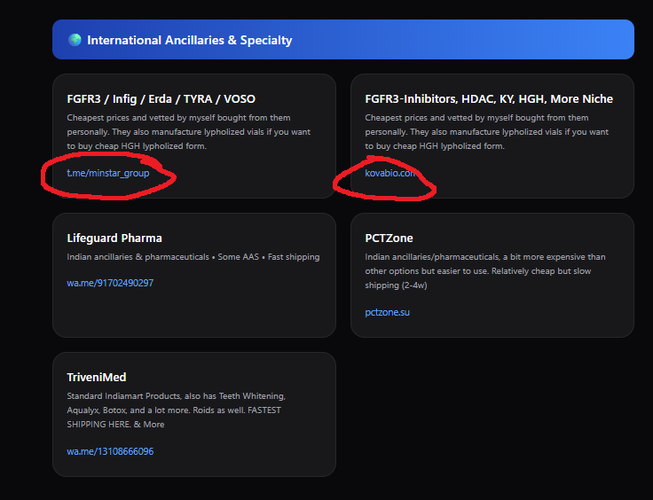Open the t.me/minstar_group link
The image size is (653, 500).
[108, 173]
